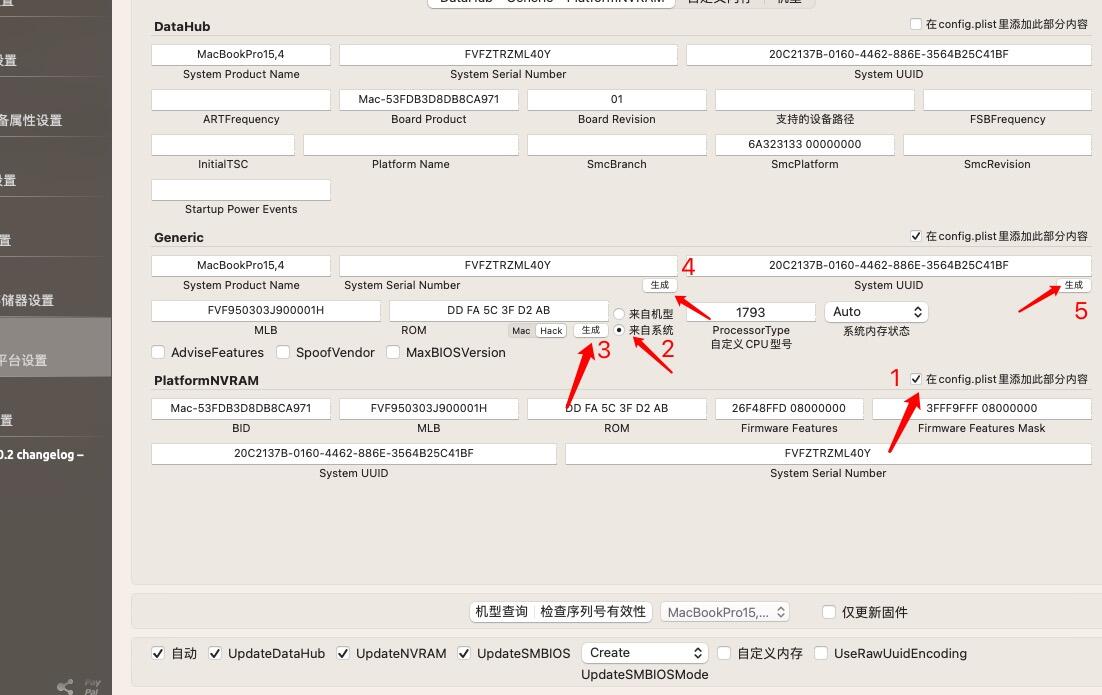
Task: Click 生成 under Generic System UUID
Action: (1073, 285)
